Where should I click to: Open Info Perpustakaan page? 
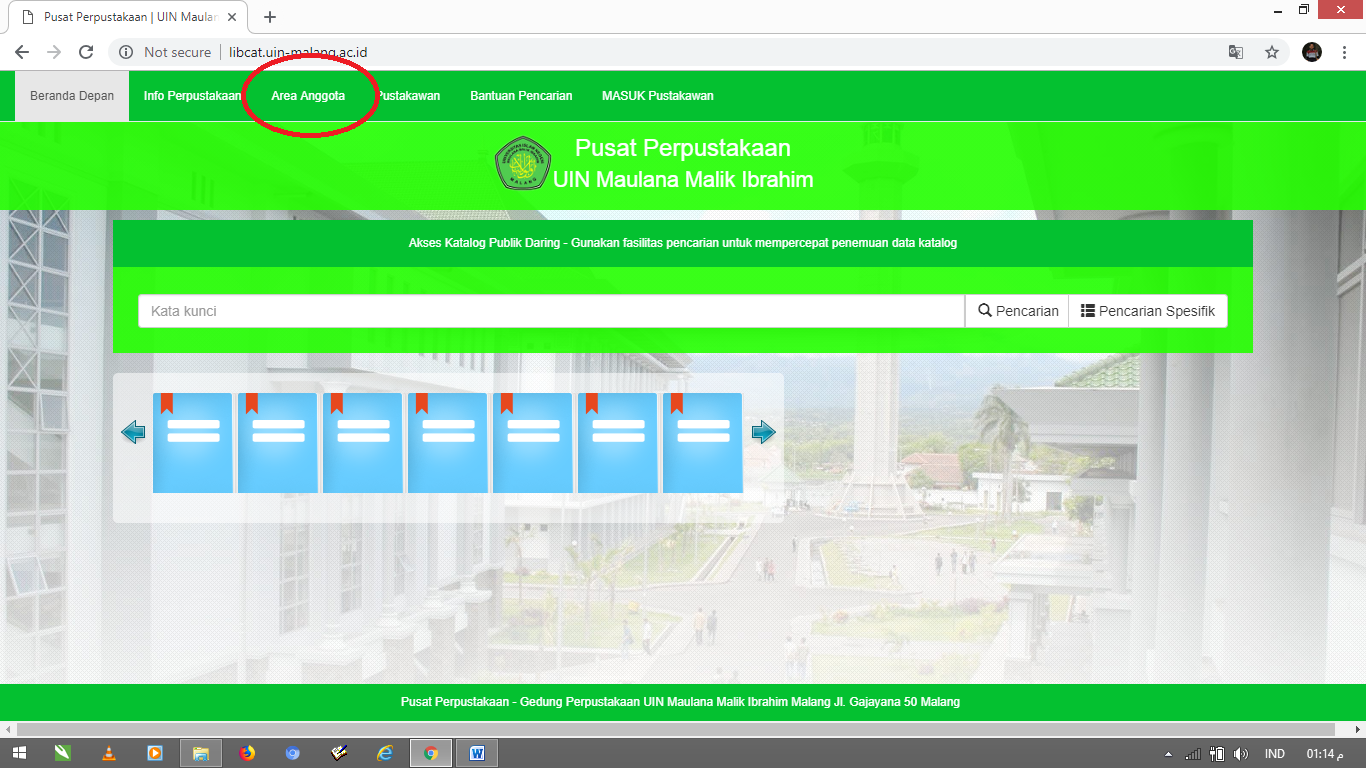pos(192,96)
